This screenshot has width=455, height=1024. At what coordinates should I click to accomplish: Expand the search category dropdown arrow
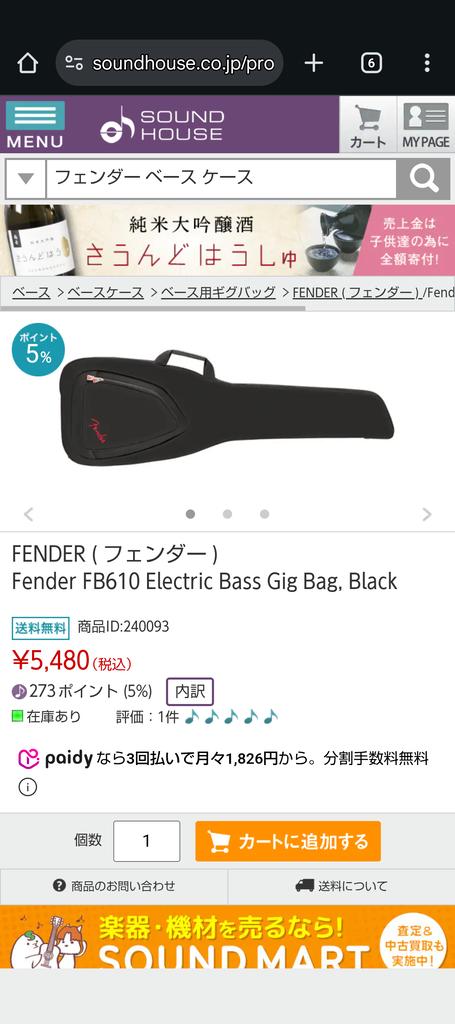(x=25, y=178)
